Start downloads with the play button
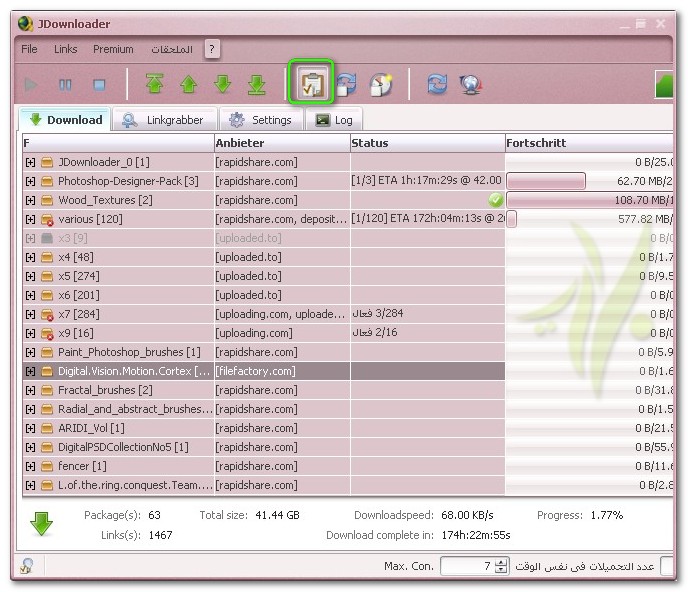Screen dimensions: 688x592 31,84
